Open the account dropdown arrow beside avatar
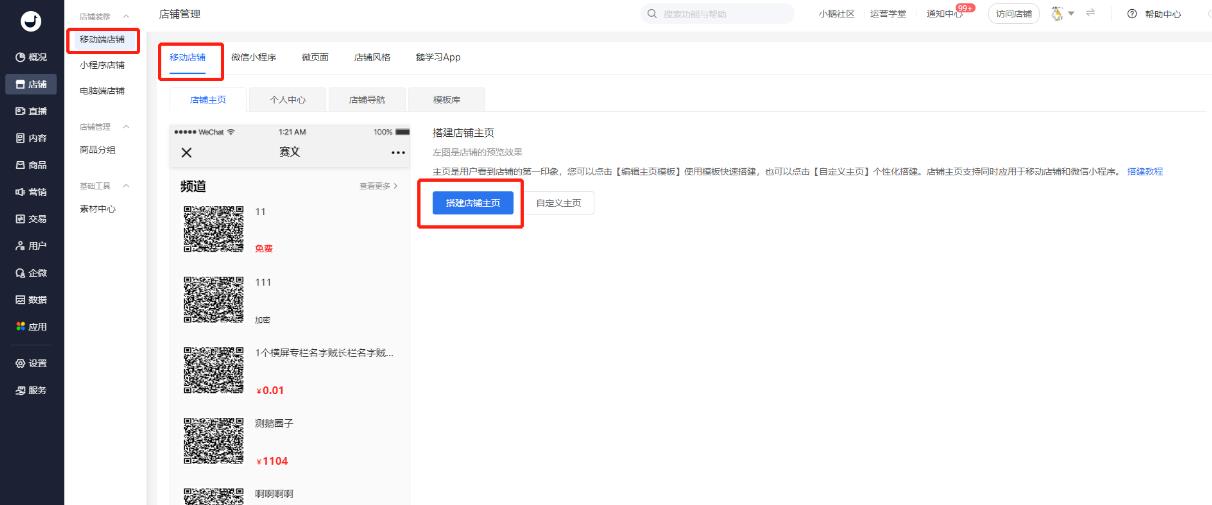Viewport: 1212px width, 505px height. [1071, 14]
